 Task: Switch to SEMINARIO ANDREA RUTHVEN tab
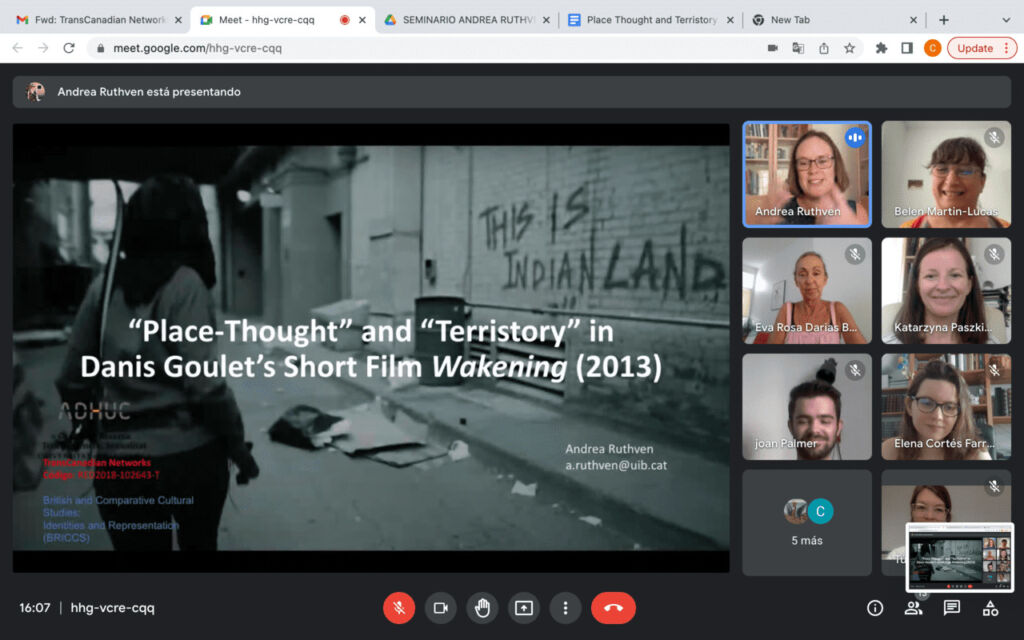[x=464, y=19]
